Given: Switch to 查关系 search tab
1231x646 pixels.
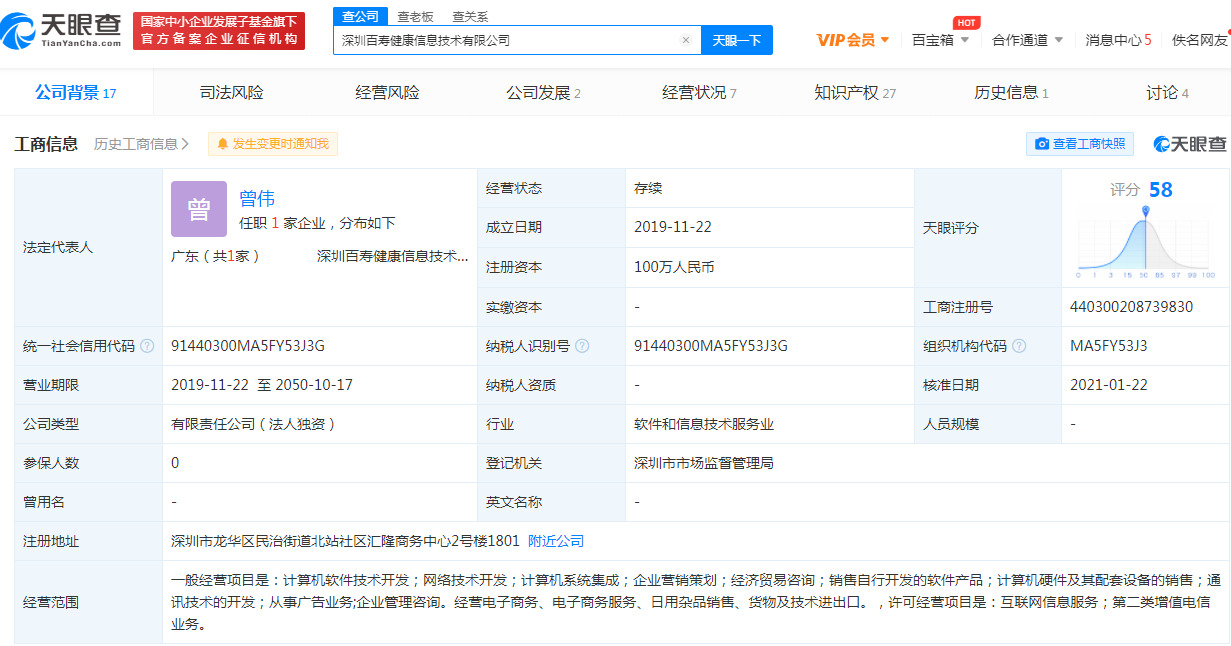Looking at the screenshot, I should click(x=470, y=17).
